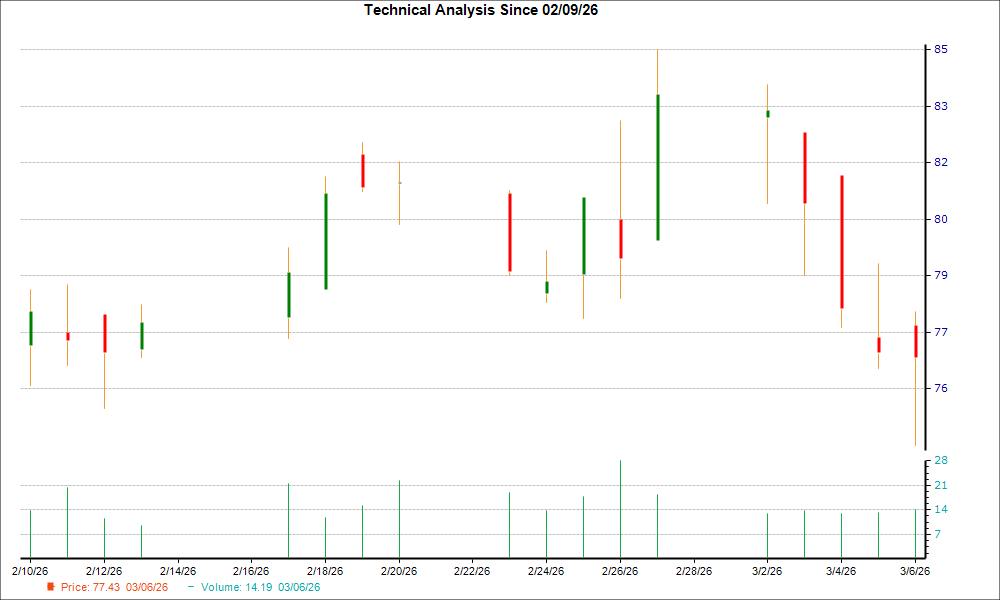Select the red candlestick on 2/23/26
This screenshot has width=1000, height=600.
[x=511, y=230]
